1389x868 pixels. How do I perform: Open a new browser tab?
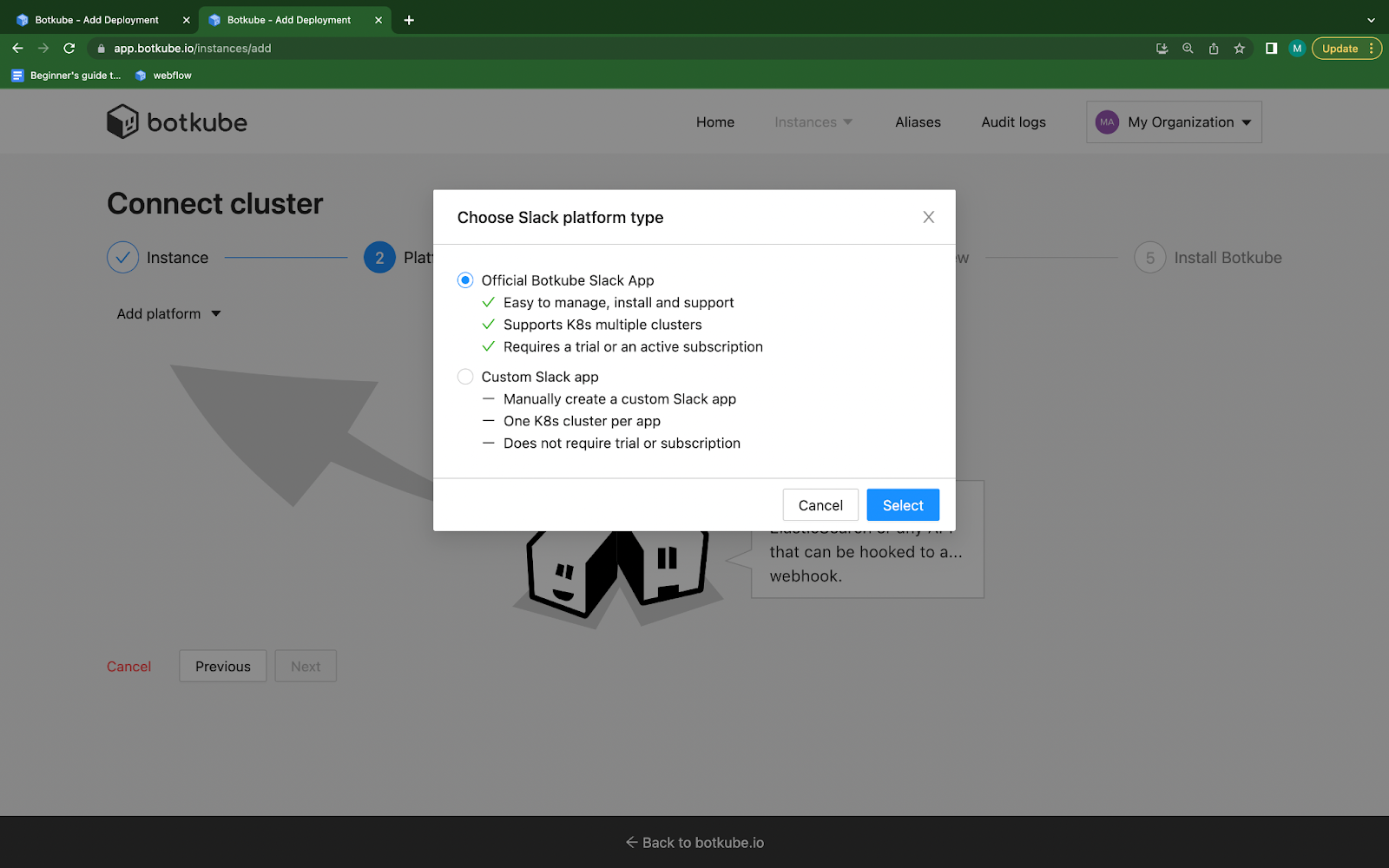(x=408, y=19)
